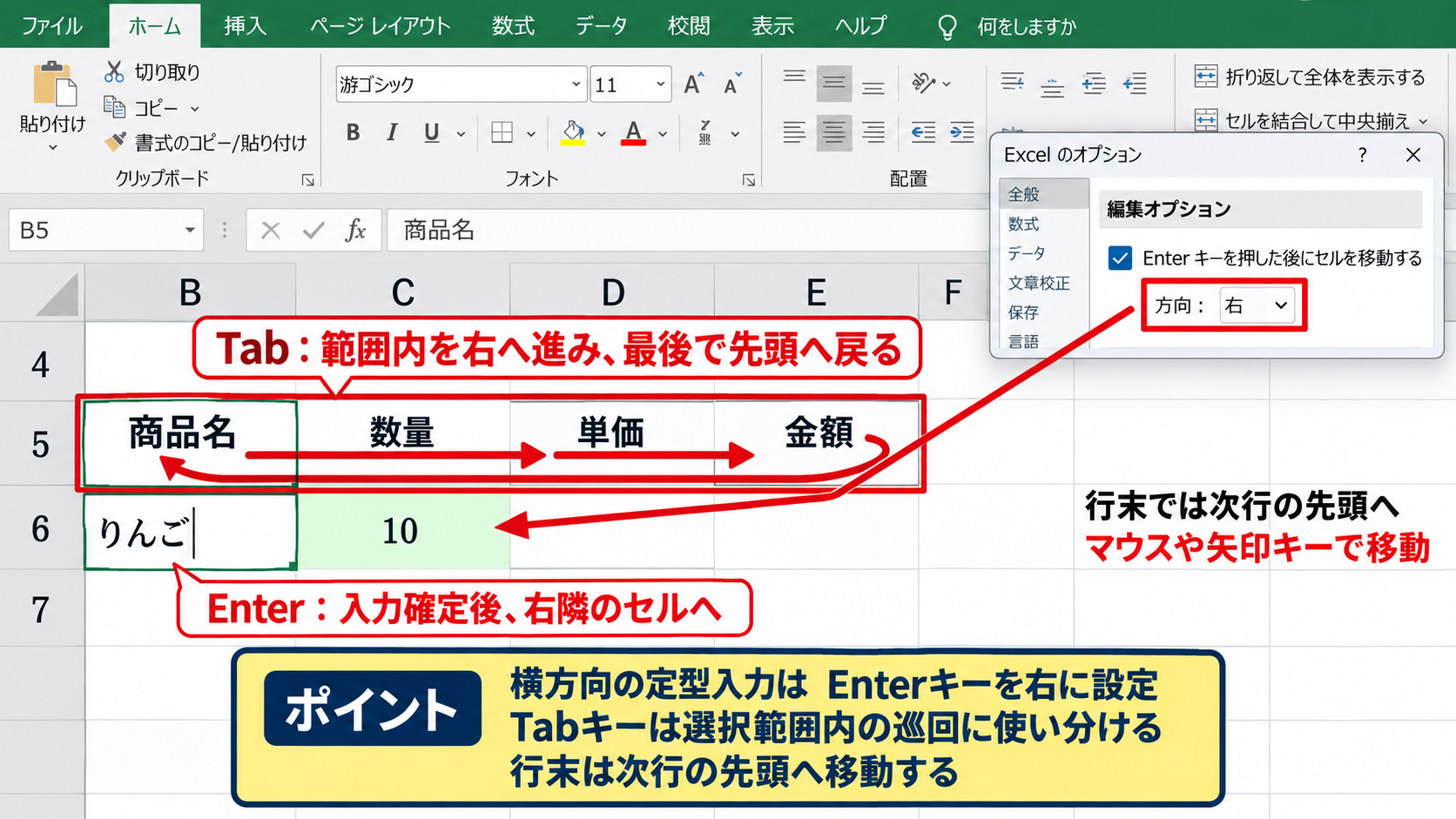Click the Insert Function fx icon
1456x819 pixels.
355,231
